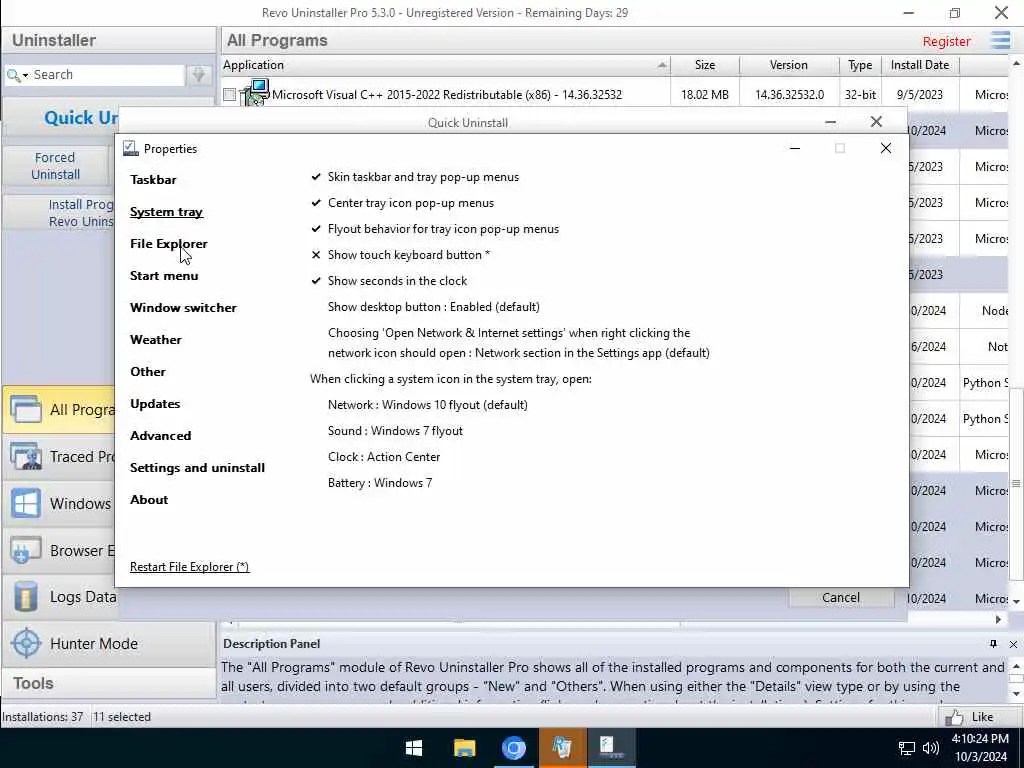The image size is (1024, 768).
Task: Go to Start menu settings
Action: [164, 276]
